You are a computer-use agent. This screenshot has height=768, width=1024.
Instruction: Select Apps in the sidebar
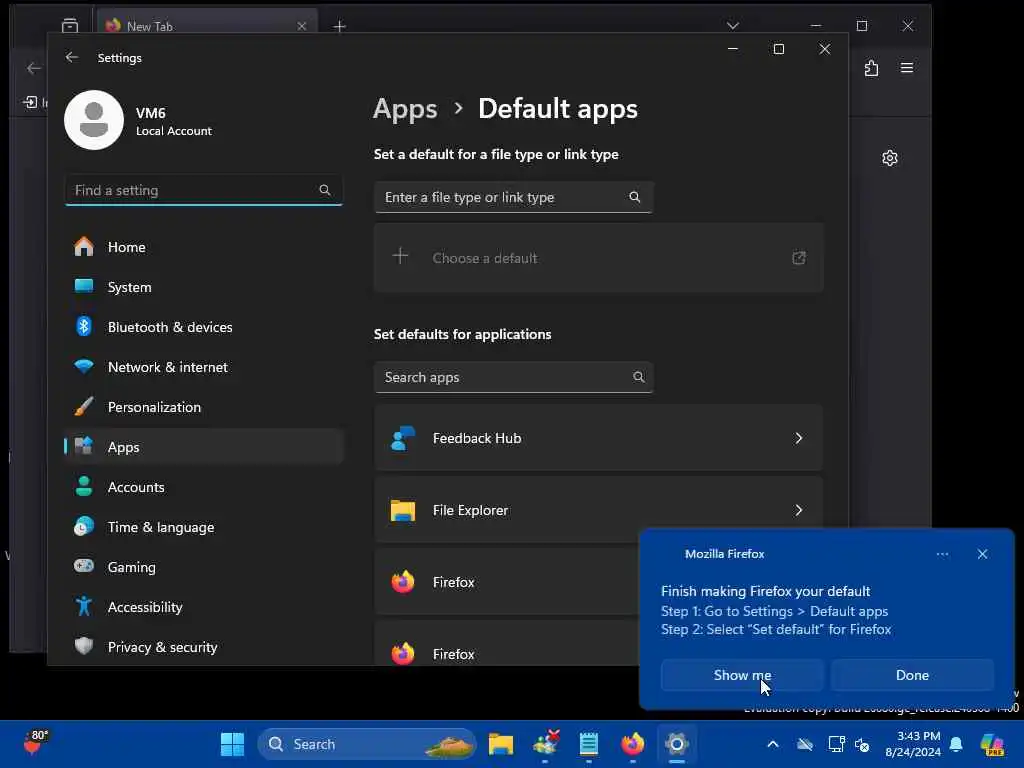(x=203, y=447)
